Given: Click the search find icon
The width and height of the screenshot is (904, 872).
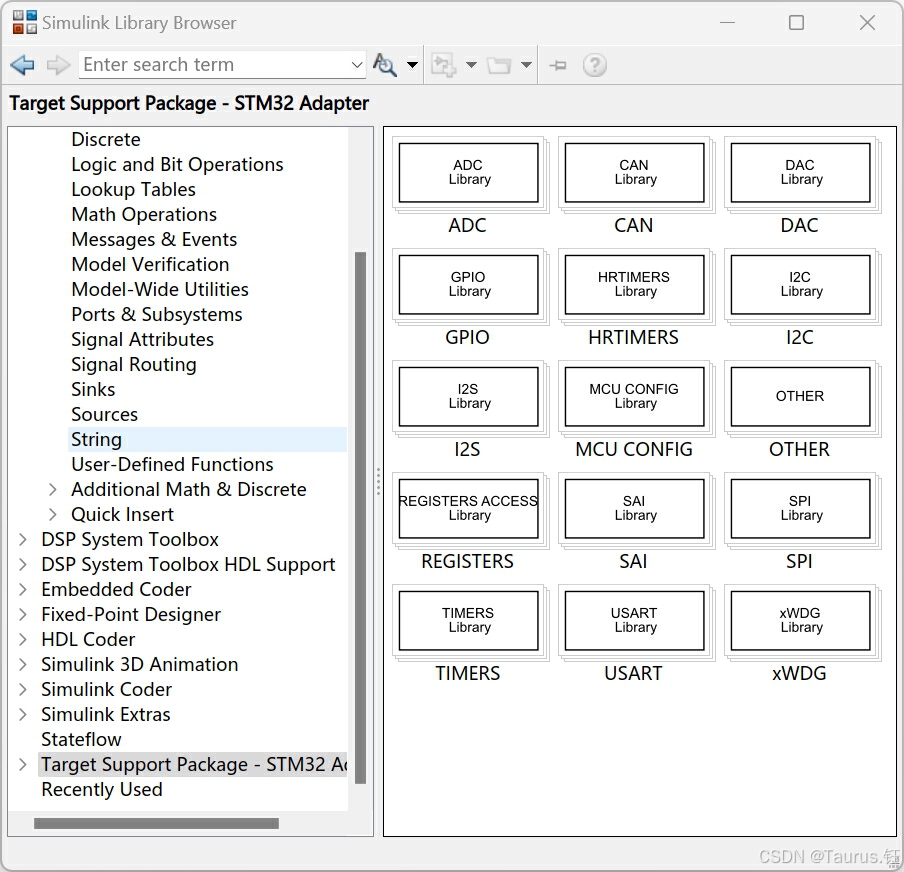Looking at the screenshot, I should coord(385,65).
